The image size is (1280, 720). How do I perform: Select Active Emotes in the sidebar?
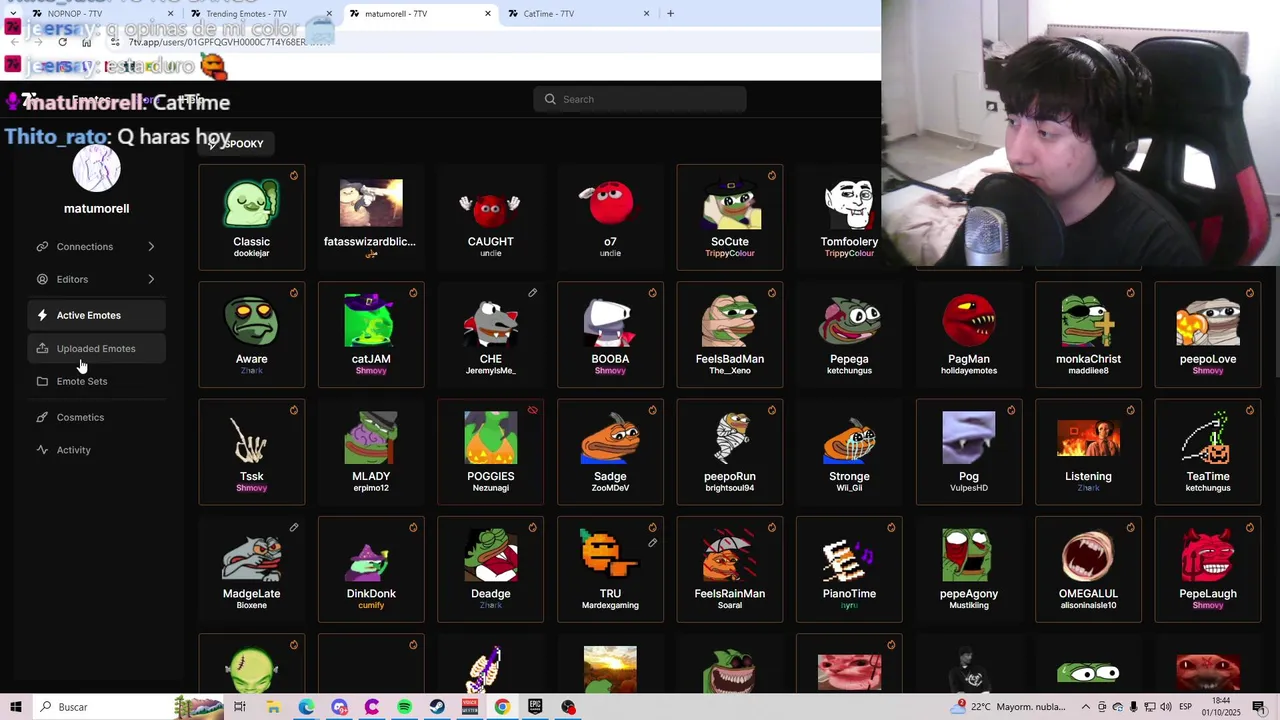(x=96, y=315)
